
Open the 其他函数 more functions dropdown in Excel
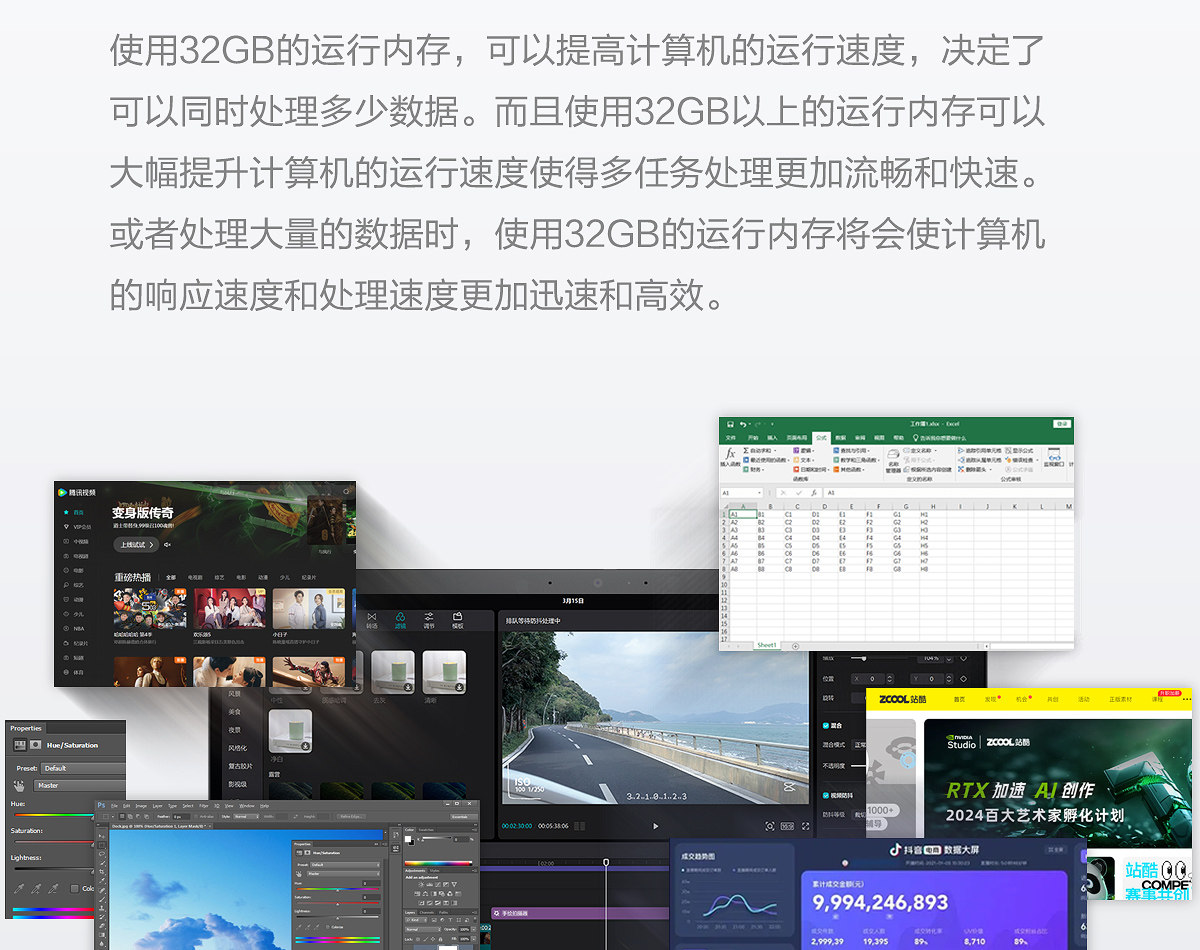[849, 469]
